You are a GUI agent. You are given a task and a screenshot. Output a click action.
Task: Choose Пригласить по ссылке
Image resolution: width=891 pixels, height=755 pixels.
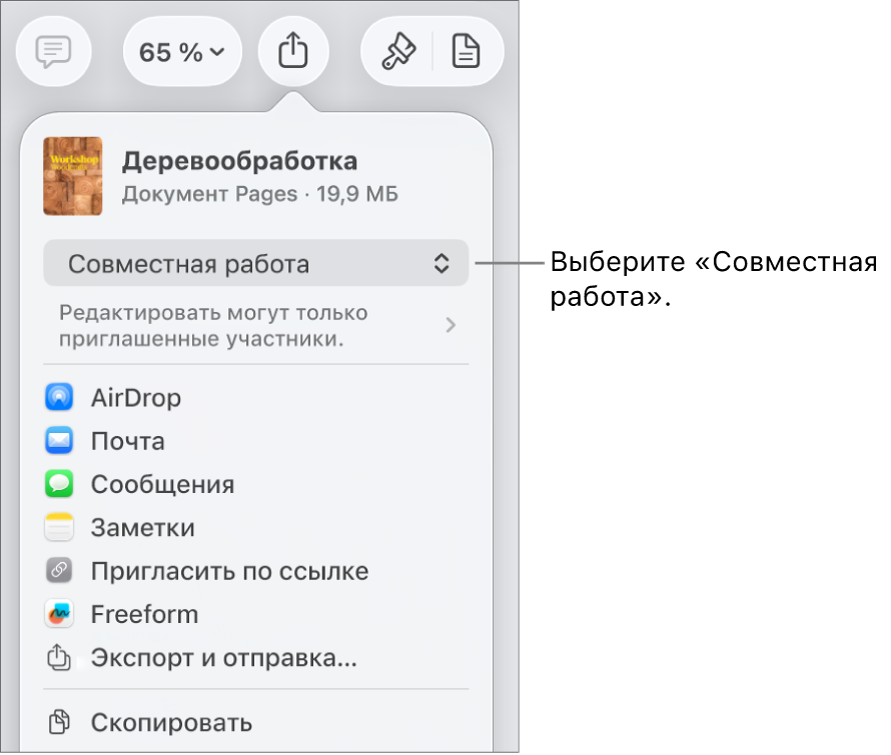[230, 572]
